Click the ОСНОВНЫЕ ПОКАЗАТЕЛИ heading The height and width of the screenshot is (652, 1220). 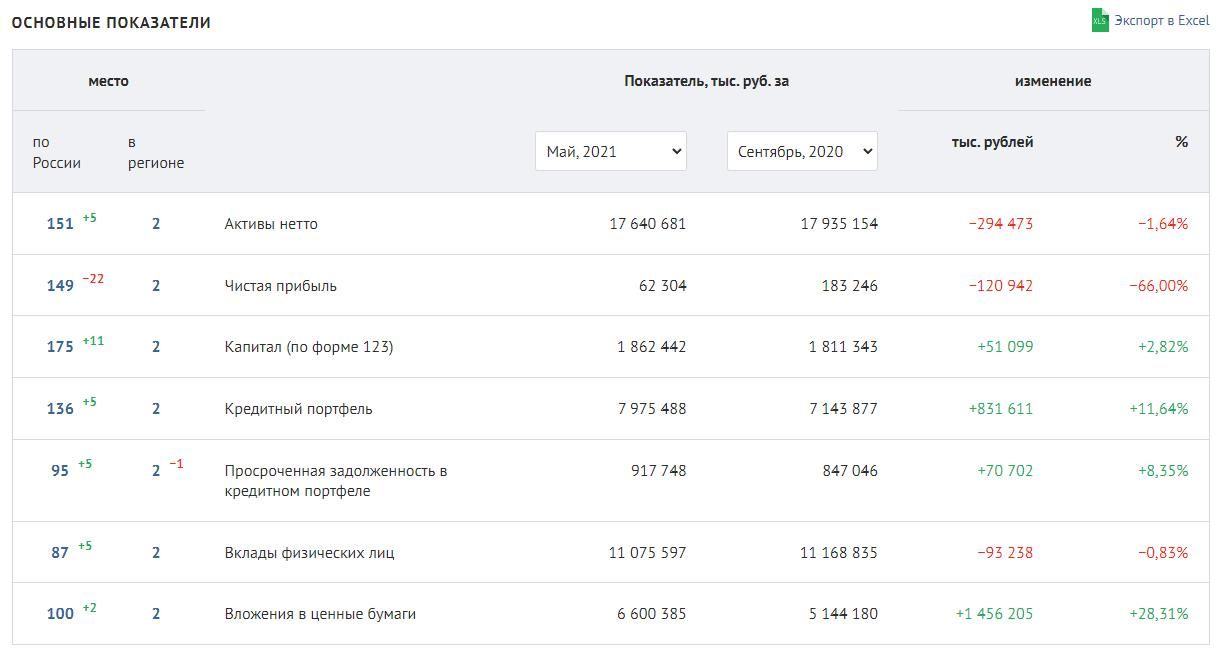tap(111, 22)
